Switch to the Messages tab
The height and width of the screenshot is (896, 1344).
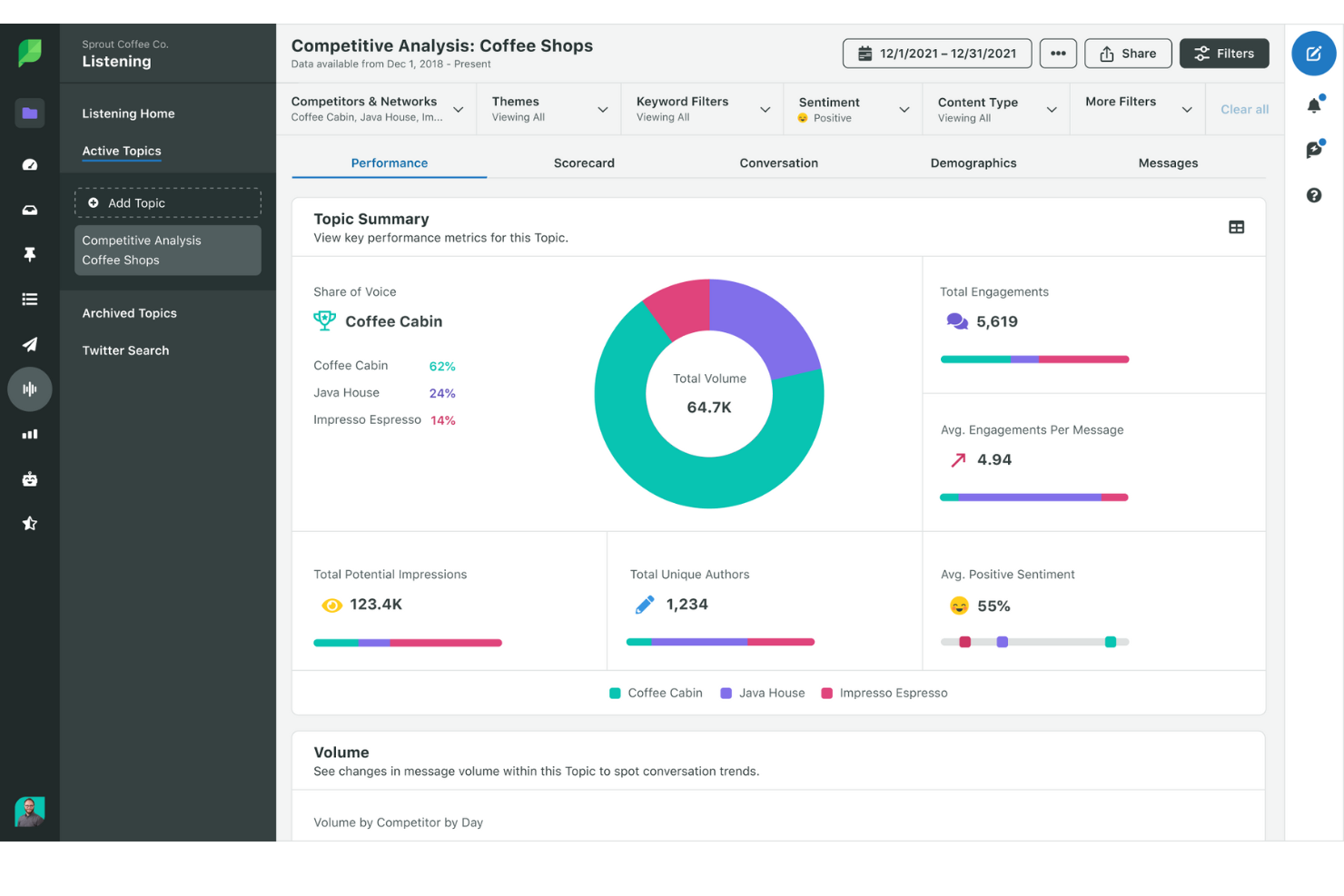(1168, 163)
